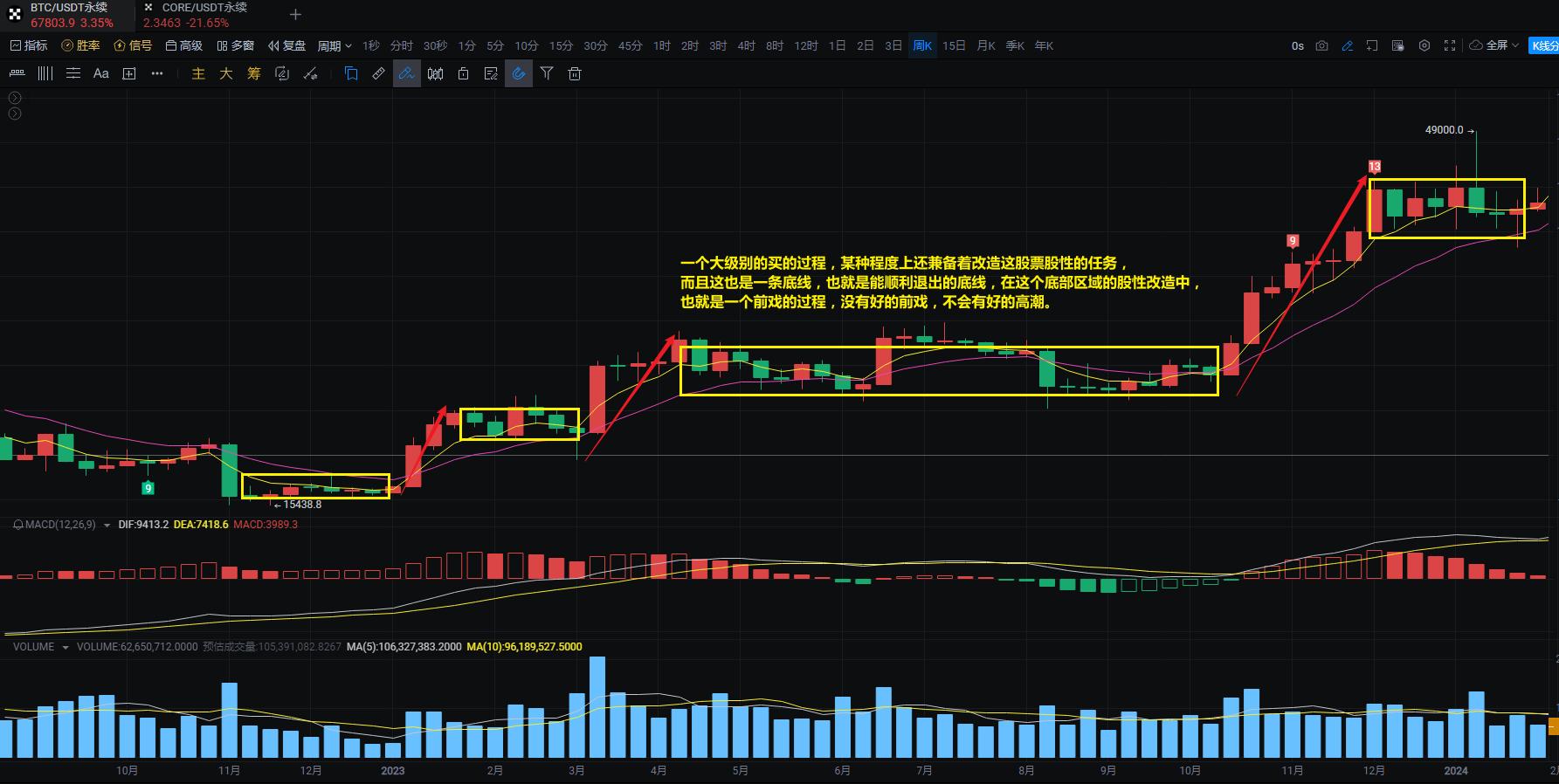Select the 周K weekly timeframe
This screenshot has height=784, width=1559.
pyautogui.click(x=922, y=45)
